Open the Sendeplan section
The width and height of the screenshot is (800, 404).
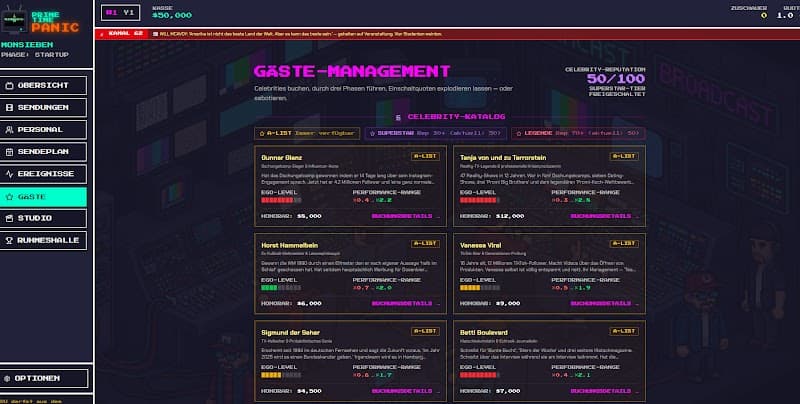[43, 152]
